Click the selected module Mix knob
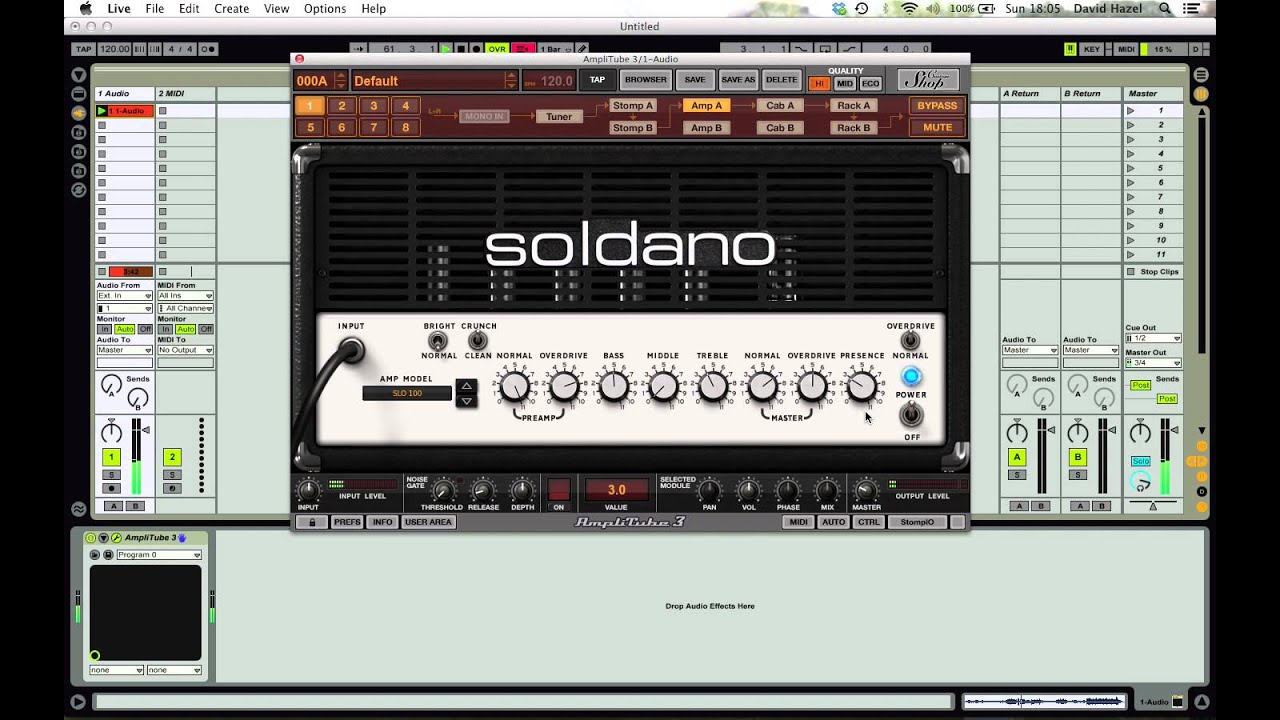1280x720 pixels. (827, 491)
